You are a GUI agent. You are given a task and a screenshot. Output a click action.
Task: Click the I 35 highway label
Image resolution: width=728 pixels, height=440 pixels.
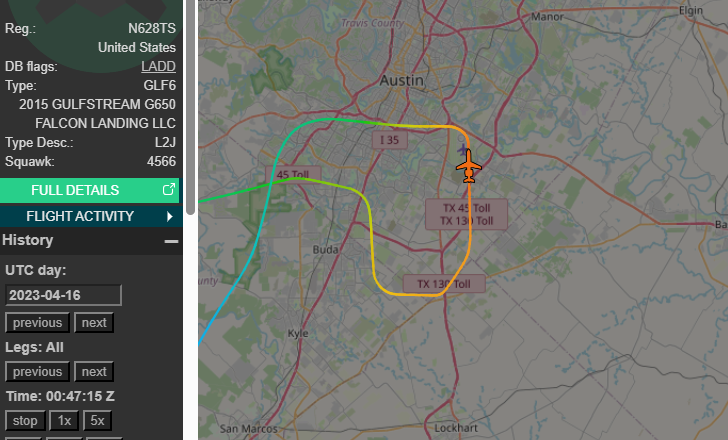pos(390,140)
